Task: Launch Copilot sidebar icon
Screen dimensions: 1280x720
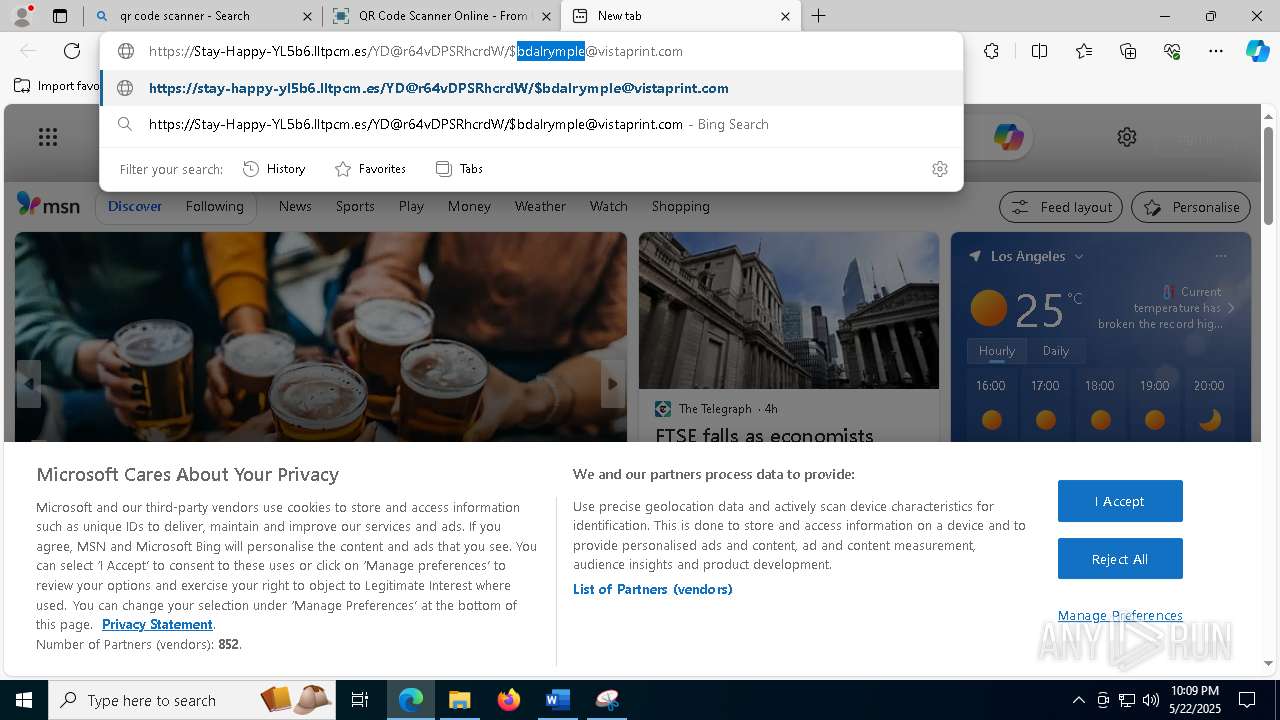Action: tap(1257, 51)
